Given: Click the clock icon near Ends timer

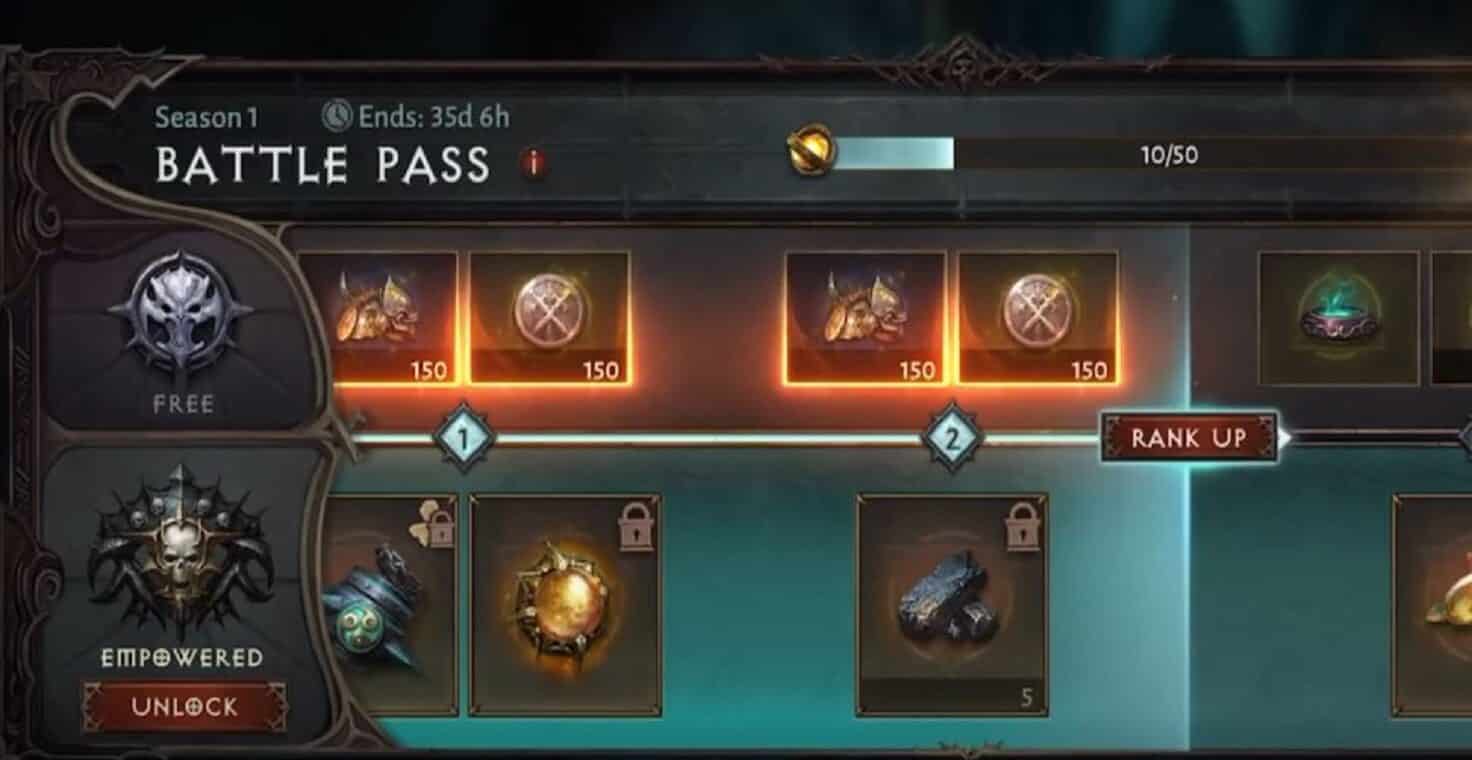Looking at the screenshot, I should [337, 117].
